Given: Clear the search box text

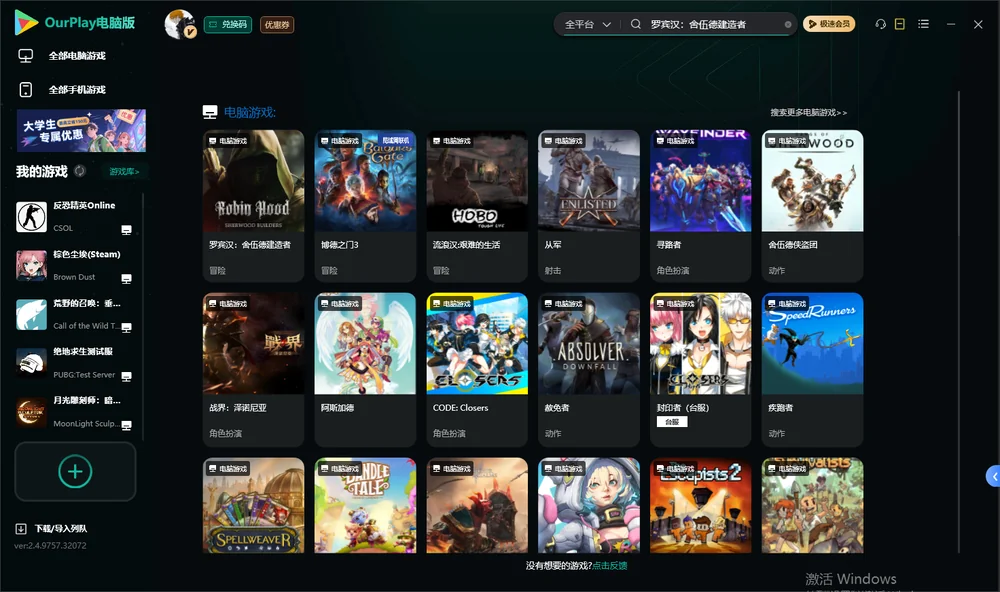Looking at the screenshot, I should pos(788,25).
